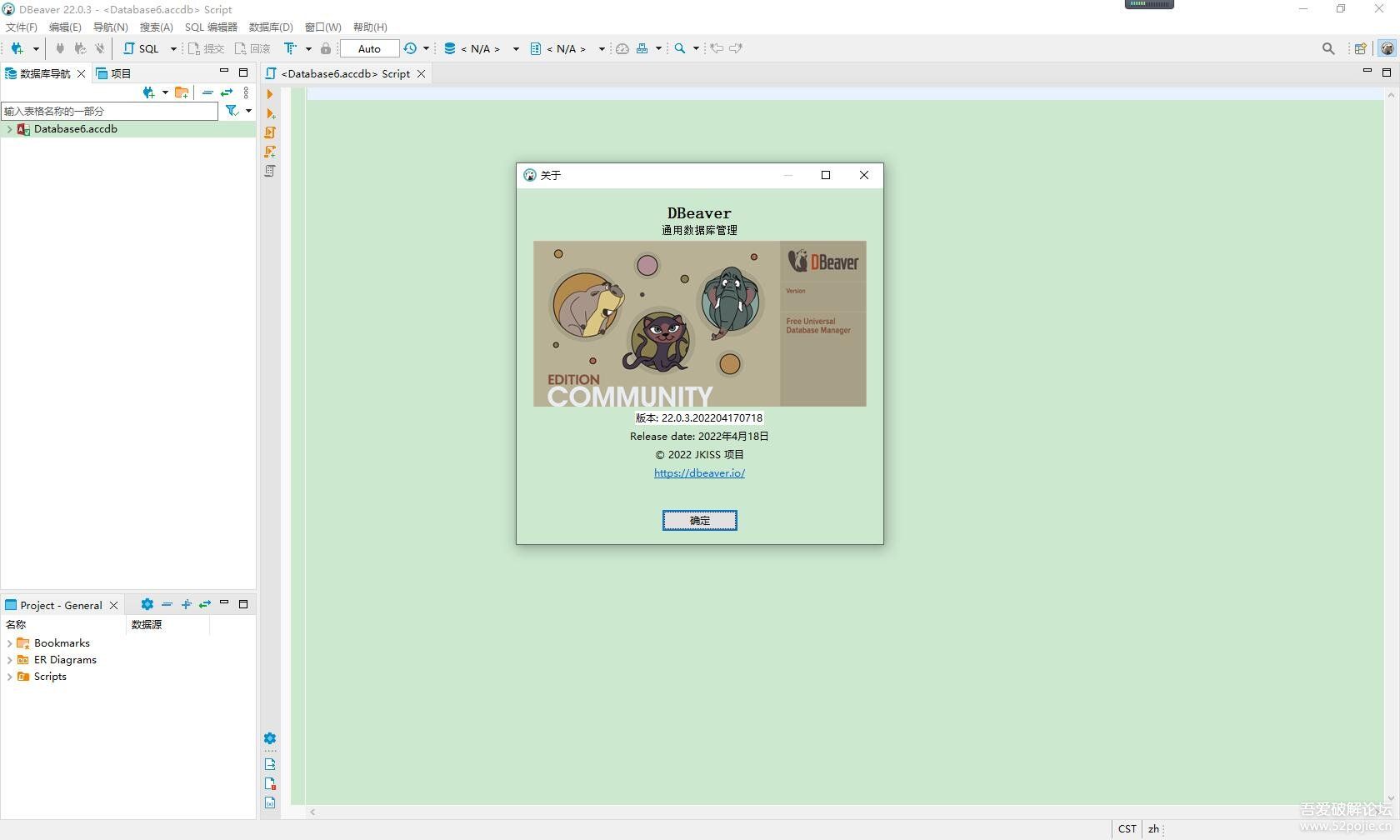Open the 帮助(H) menu
Viewport: 1400px width, 840px height.
(x=370, y=27)
